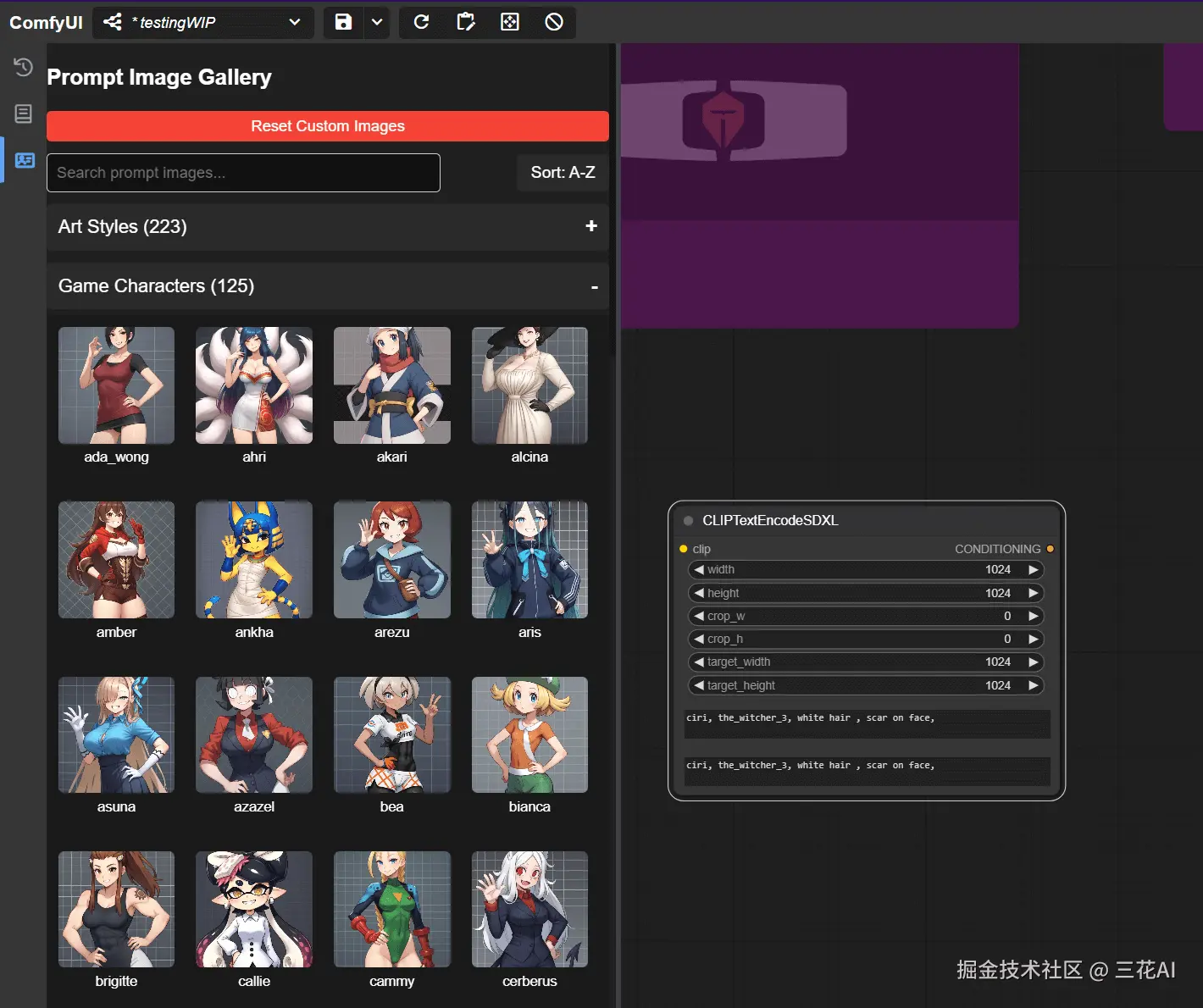This screenshot has width=1203, height=1008.
Task: Open the Prompt Image Gallery sidebar icon
Action: pyautogui.click(x=25, y=160)
